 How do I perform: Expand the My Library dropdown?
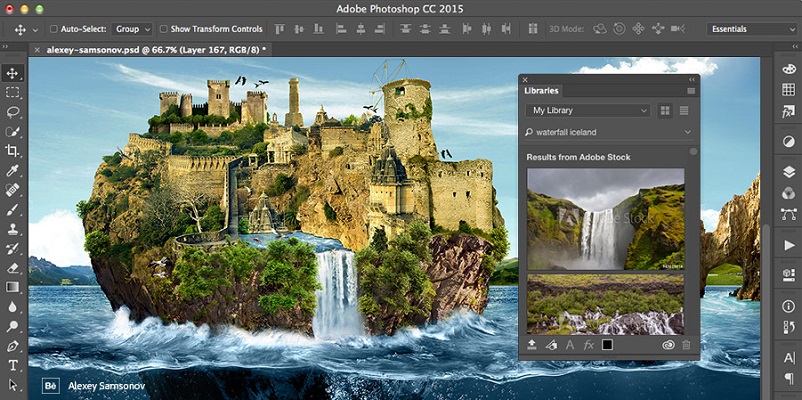point(588,110)
